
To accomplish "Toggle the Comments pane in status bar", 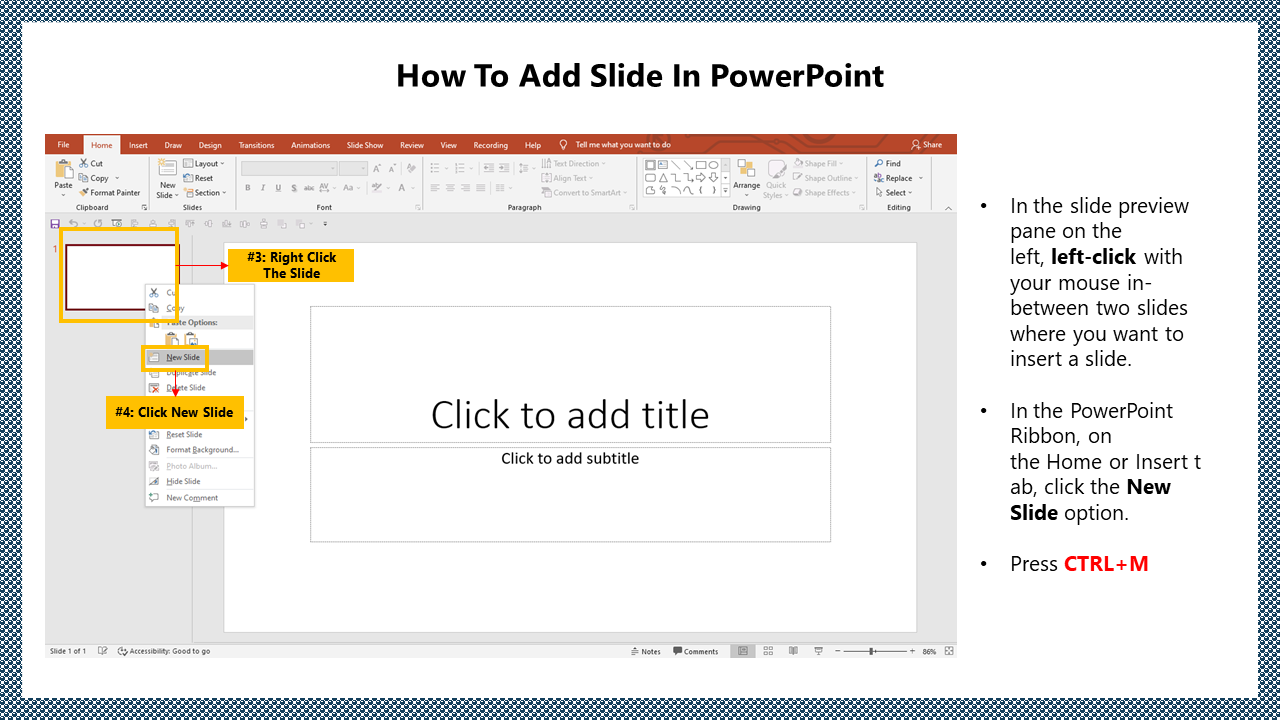I will (696, 651).
